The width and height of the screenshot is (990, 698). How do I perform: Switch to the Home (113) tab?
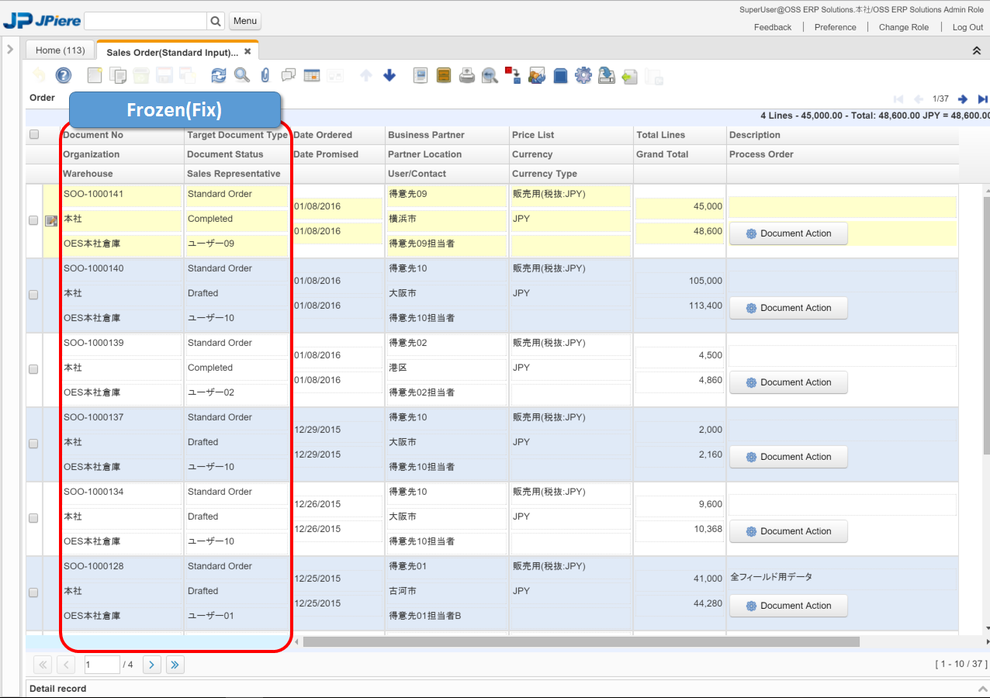(x=60, y=50)
